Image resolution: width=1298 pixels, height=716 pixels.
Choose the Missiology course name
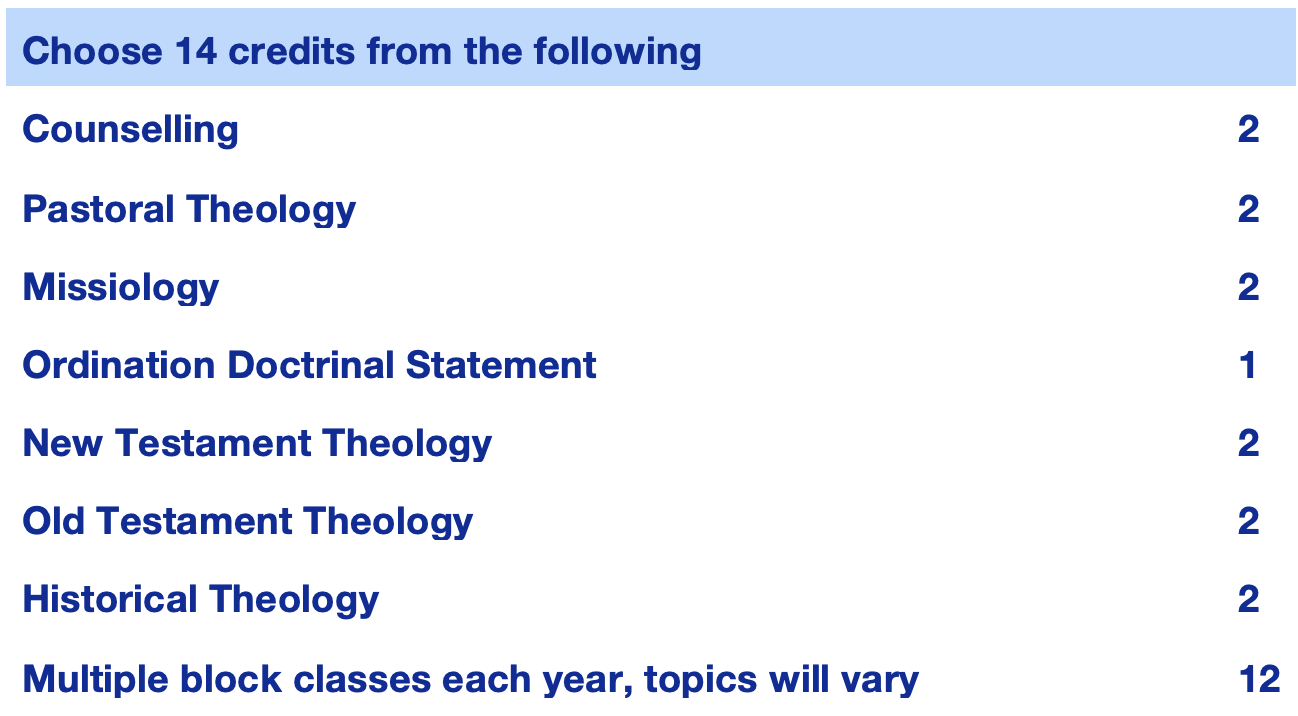[x=121, y=287]
